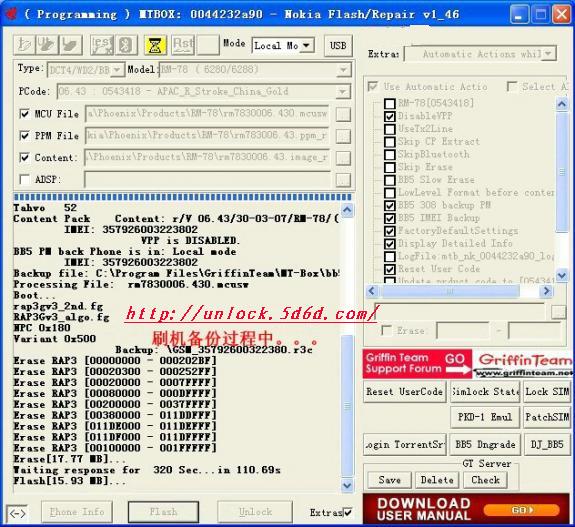
Task: Click the browse button beside PPM File
Action: point(343,136)
